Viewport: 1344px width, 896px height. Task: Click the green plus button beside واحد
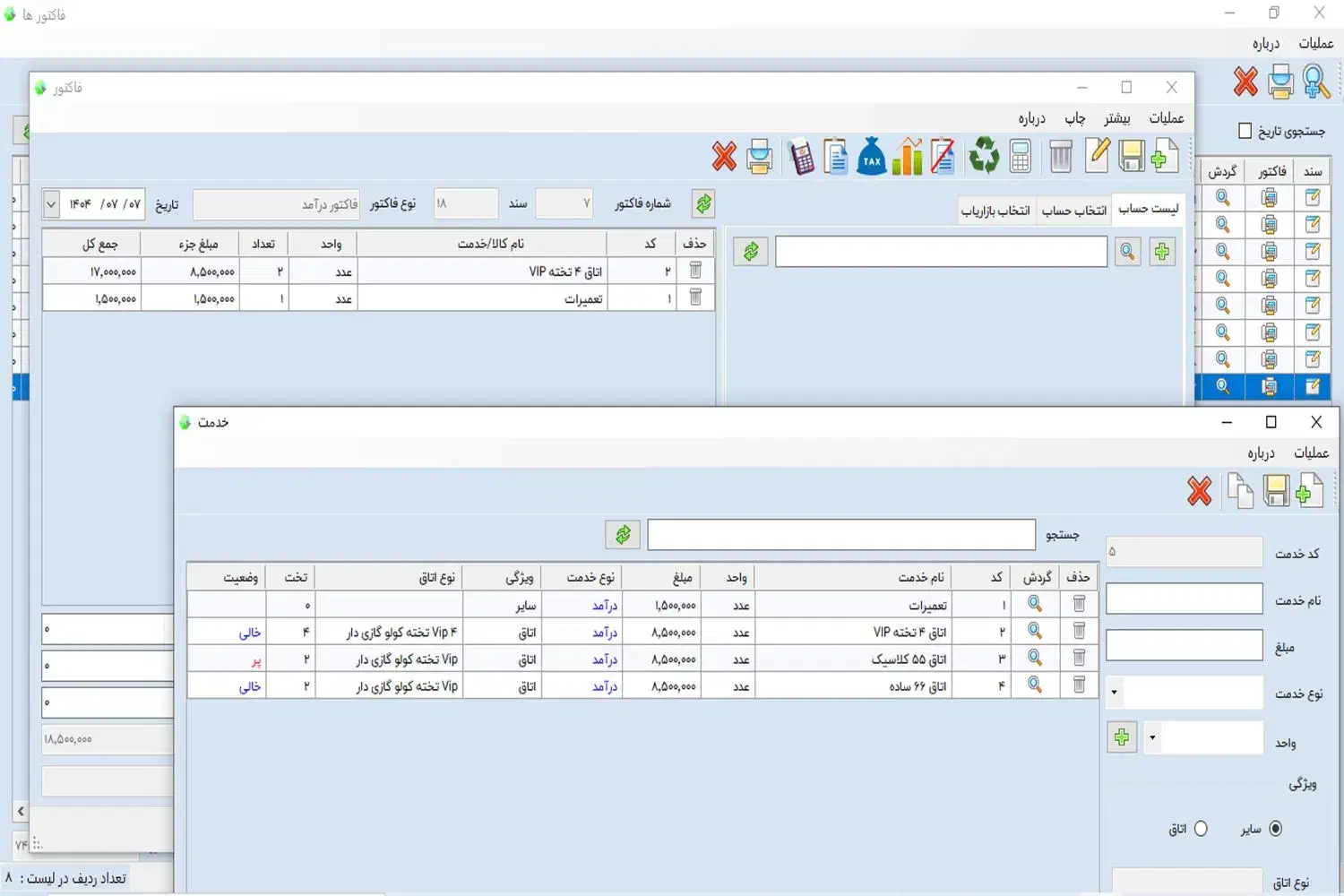pyautogui.click(x=1122, y=738)
